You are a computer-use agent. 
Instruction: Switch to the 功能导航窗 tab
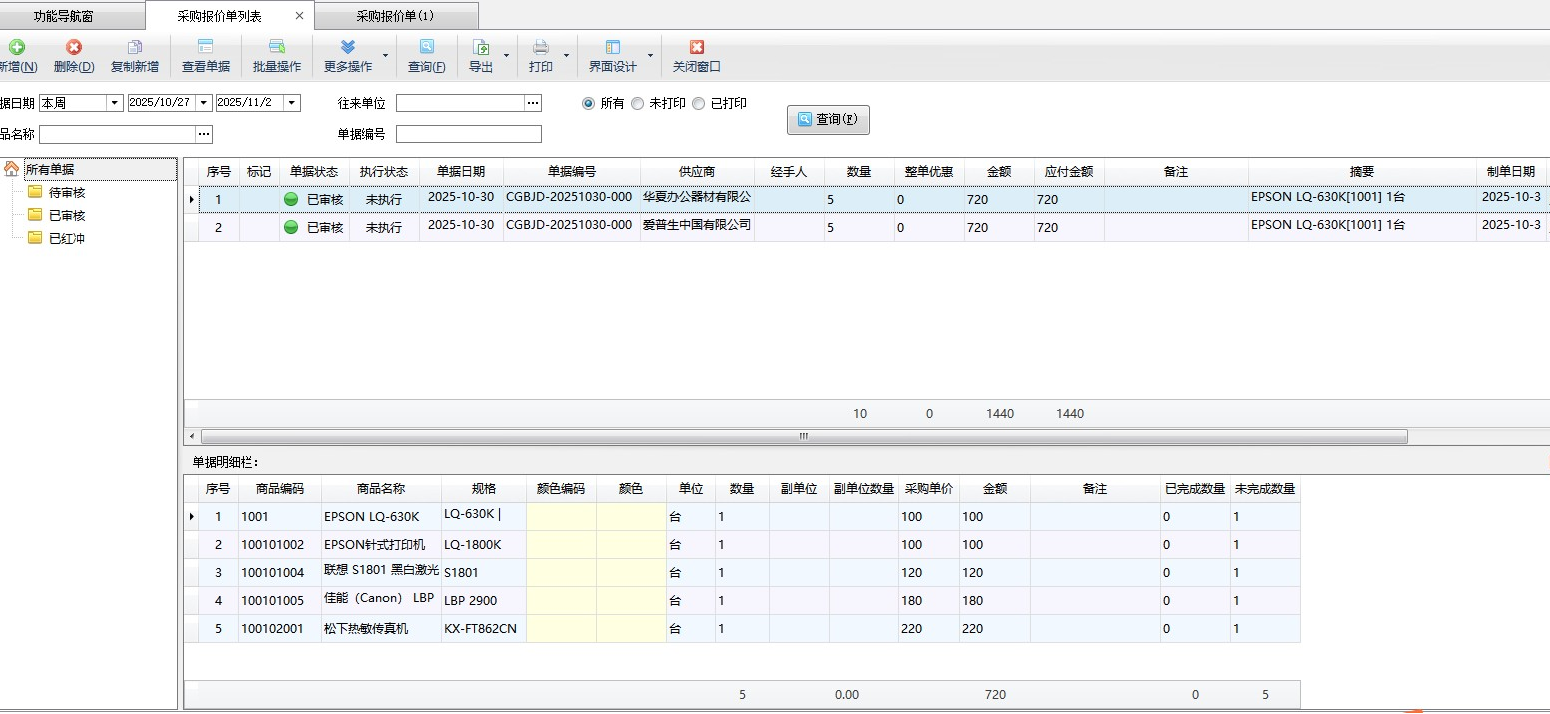(64, 16)
